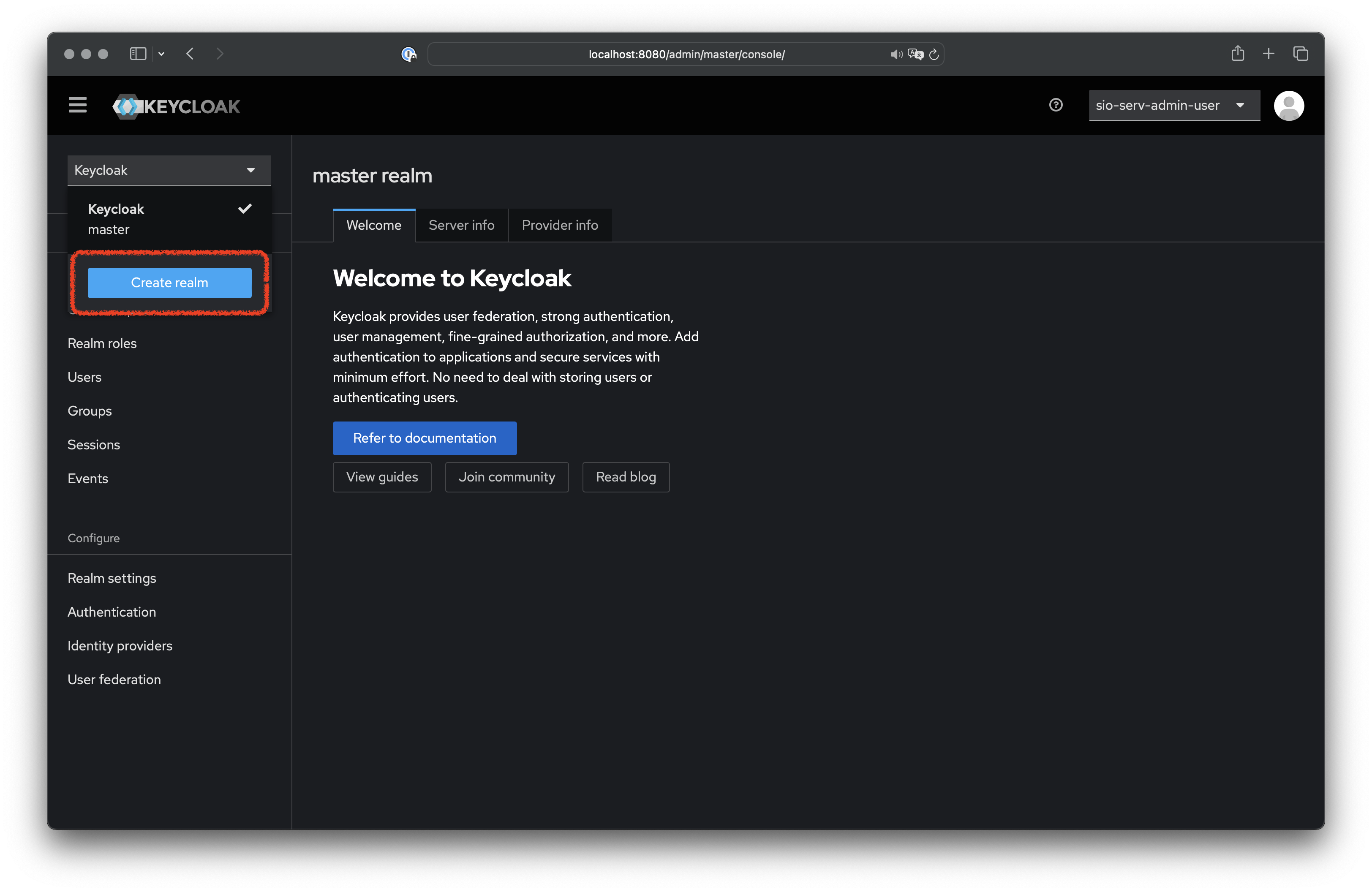Open Realm settings in the sidebar
Image resolution: width=1372 pixels, height=892 pixels.
111,578
